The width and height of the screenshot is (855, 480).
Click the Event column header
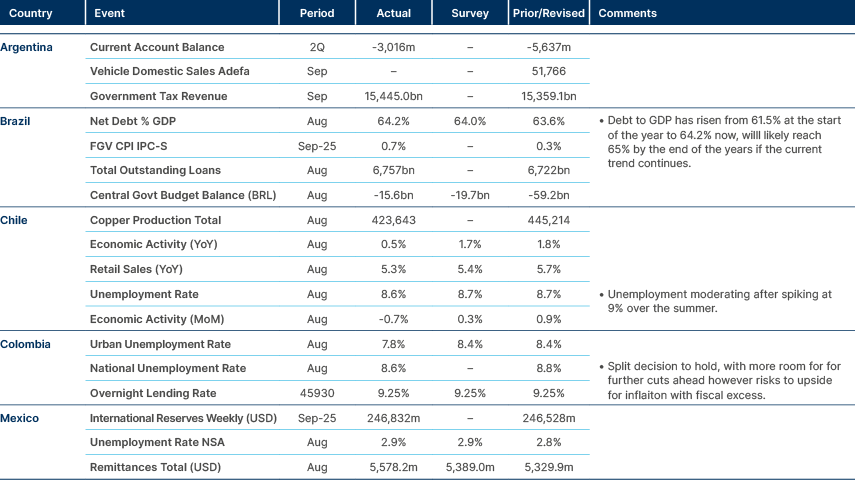click(108, 14)
